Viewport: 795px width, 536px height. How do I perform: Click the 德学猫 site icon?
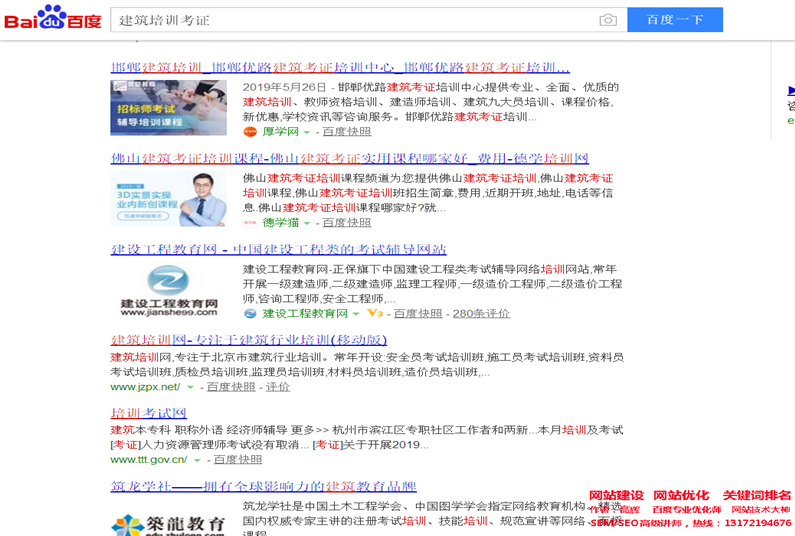250,223
